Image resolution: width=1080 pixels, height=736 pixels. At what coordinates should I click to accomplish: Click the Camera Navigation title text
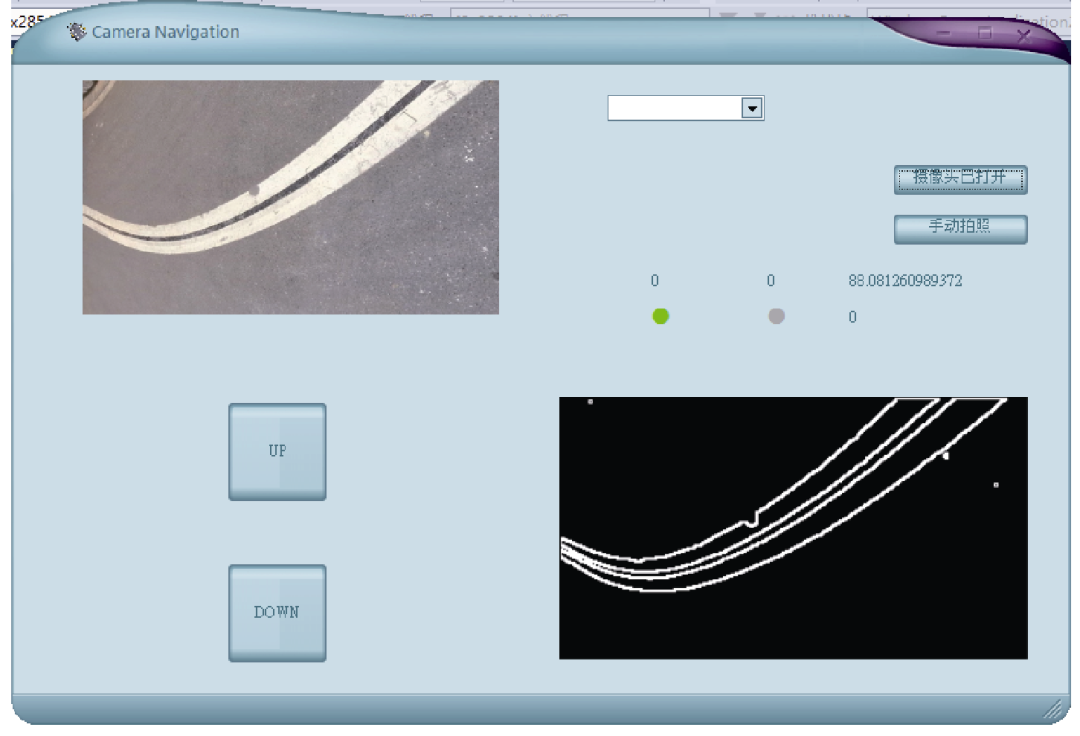[165, 32]
